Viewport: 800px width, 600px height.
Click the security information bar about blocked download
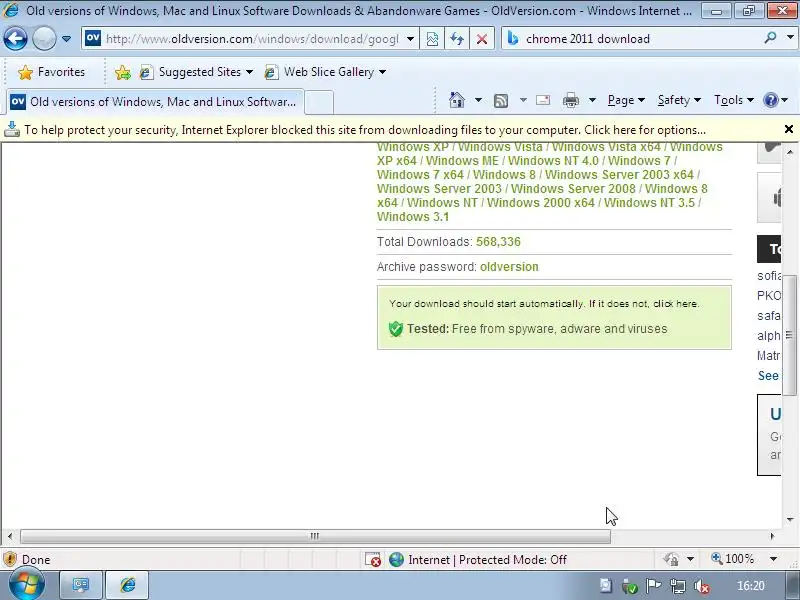point(365,130)
